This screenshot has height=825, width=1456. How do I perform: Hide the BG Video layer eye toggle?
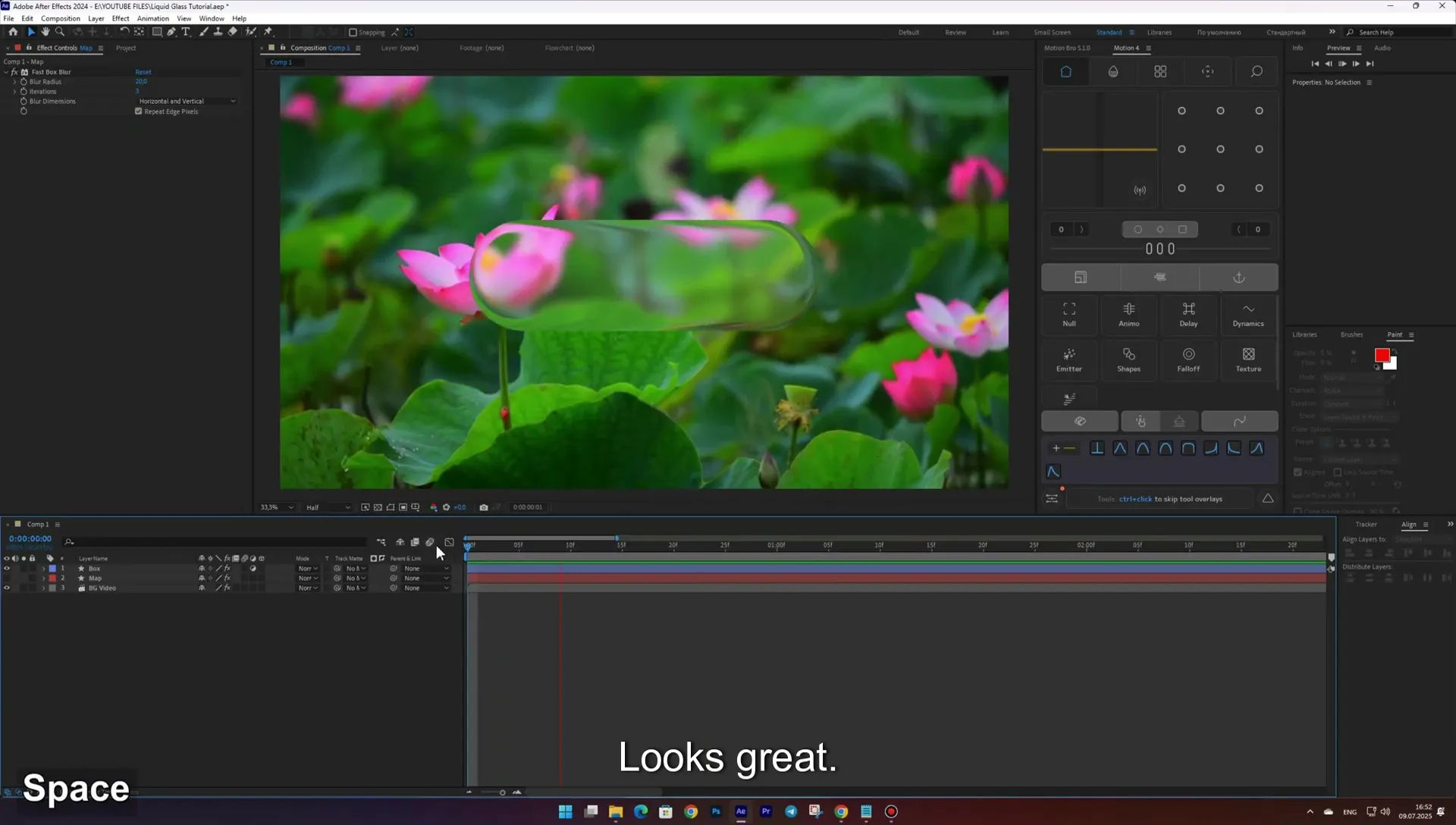7,588
